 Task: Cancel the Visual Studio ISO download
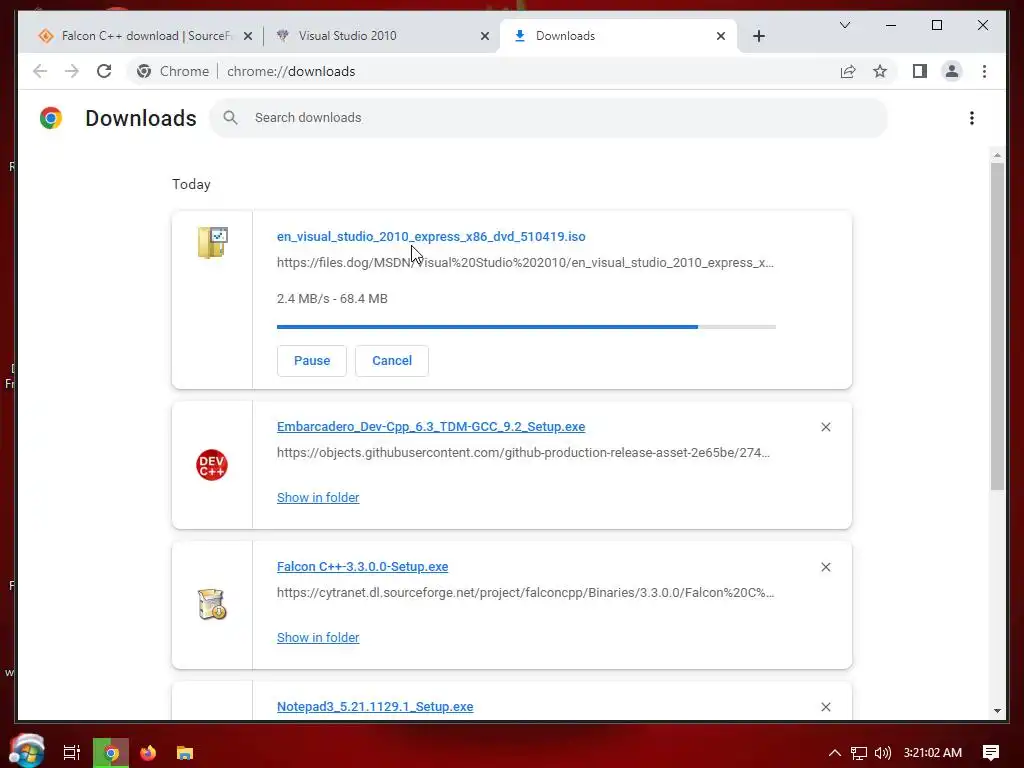tap(392, 360)
